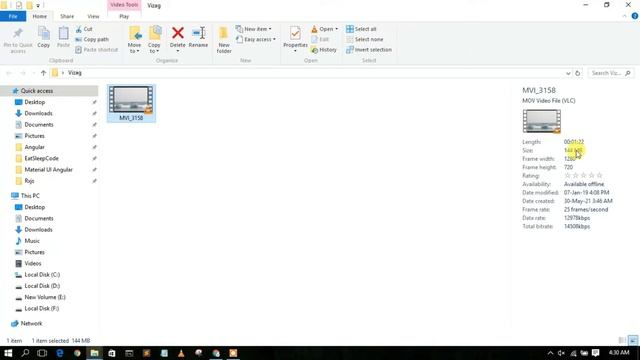Open the File tab

coord(13,16)
